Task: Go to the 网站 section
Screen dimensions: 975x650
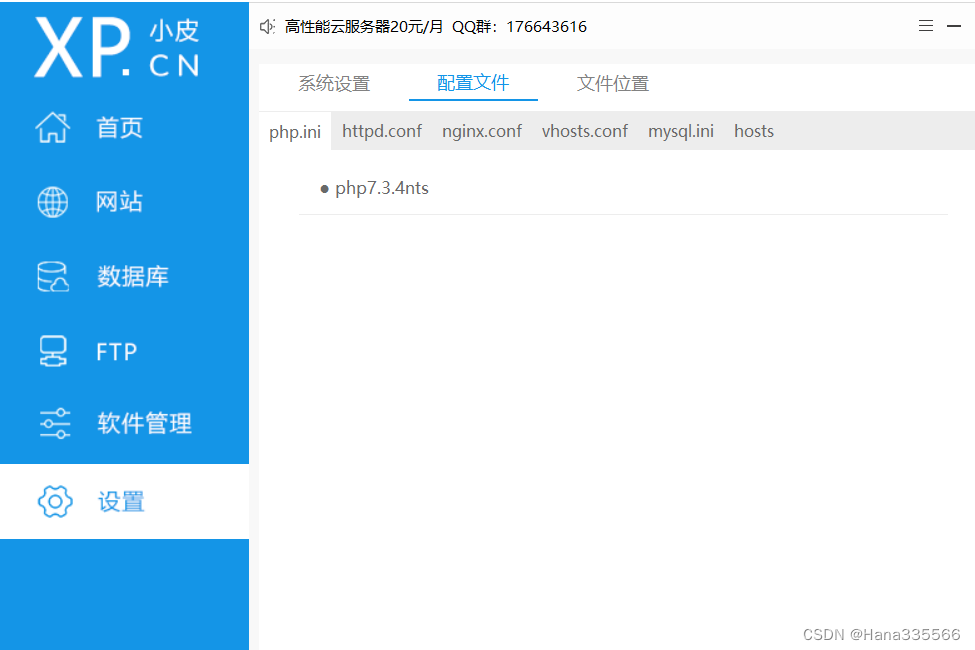Action: [119, 202]
